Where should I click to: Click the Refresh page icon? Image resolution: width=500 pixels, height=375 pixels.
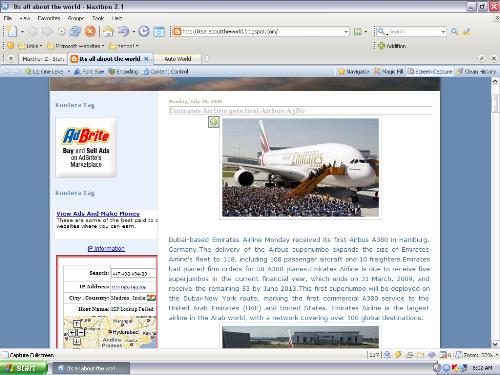[61, 32]
